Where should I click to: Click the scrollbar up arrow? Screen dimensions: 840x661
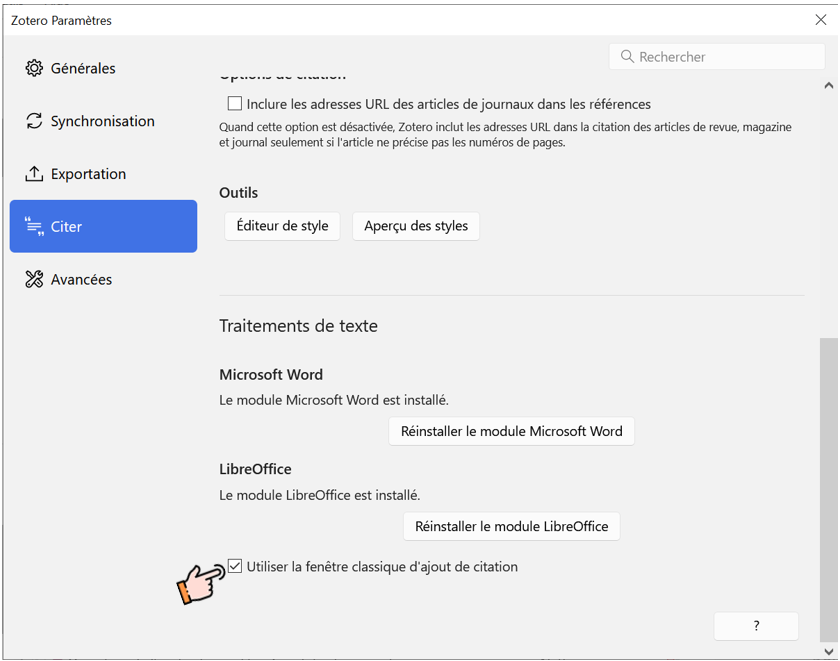(829, 85)
